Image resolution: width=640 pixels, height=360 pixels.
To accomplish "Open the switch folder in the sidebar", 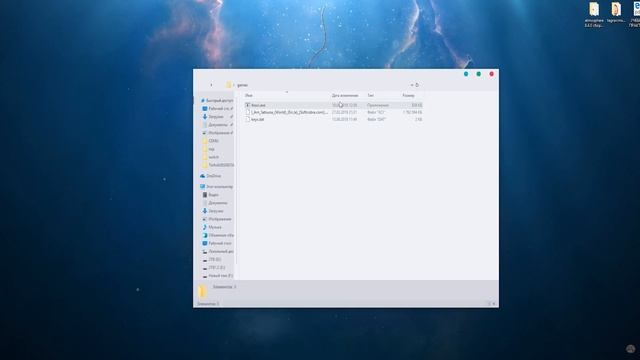I will coord(211,157).
